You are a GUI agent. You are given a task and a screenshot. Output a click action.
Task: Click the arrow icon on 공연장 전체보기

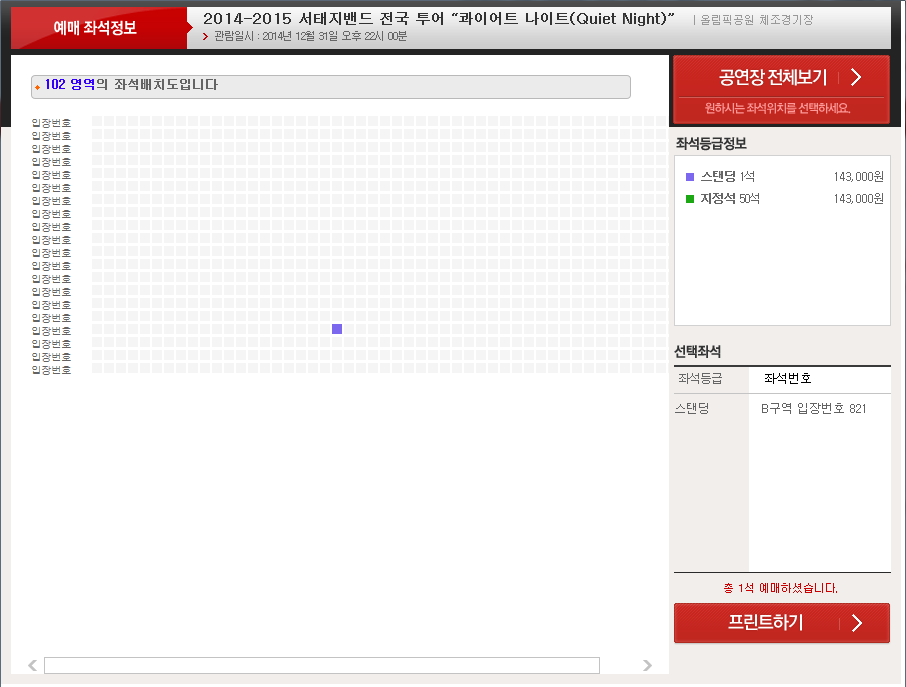pyautogui.click(x=856, y=77)
